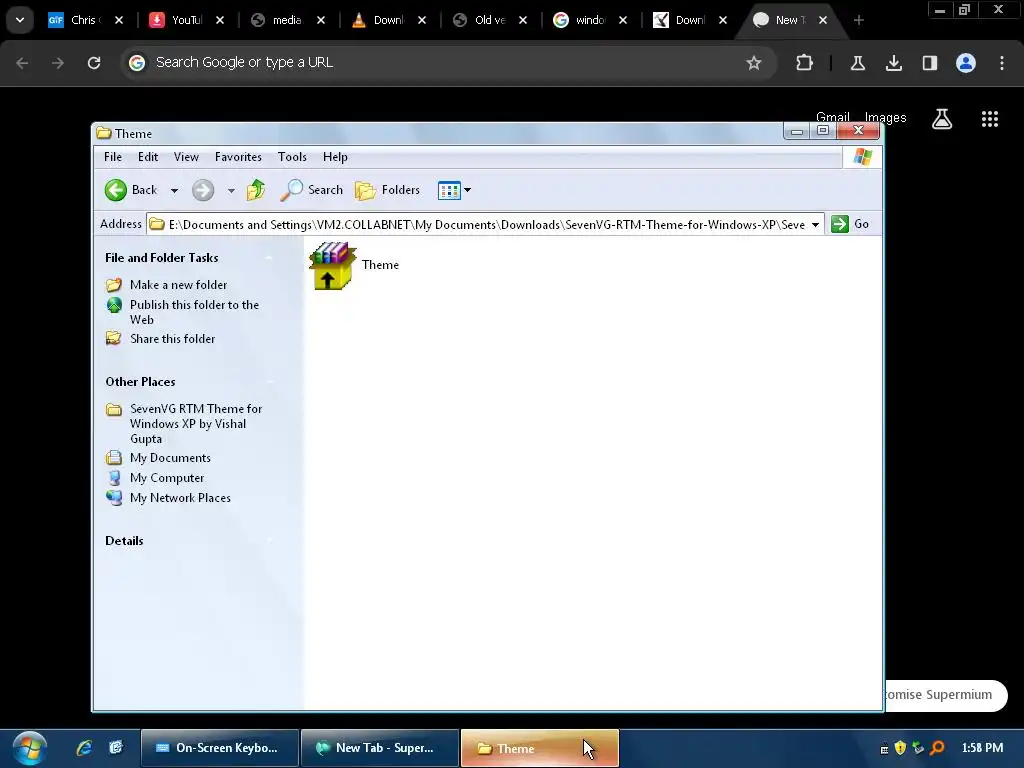Toggle the Folders pane button
Image resolution: width=1024 pixels, height=768 pixels.
pos(387,190)
